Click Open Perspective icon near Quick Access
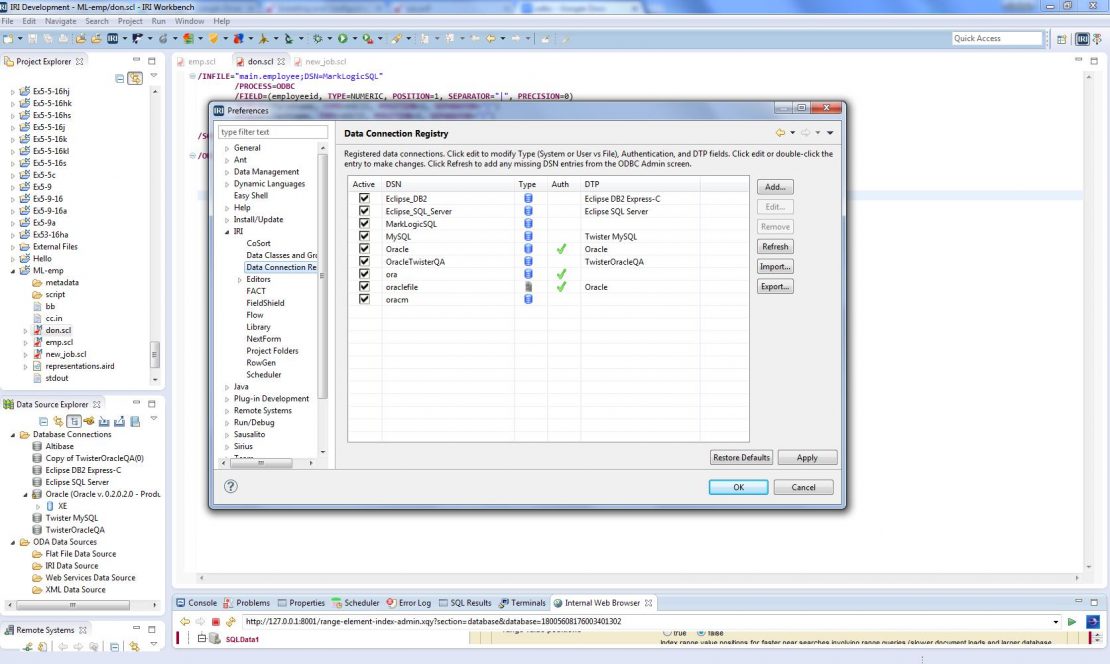Image resolution: width=1110 pixels, height=664 pixels. tap(1061, 39)
